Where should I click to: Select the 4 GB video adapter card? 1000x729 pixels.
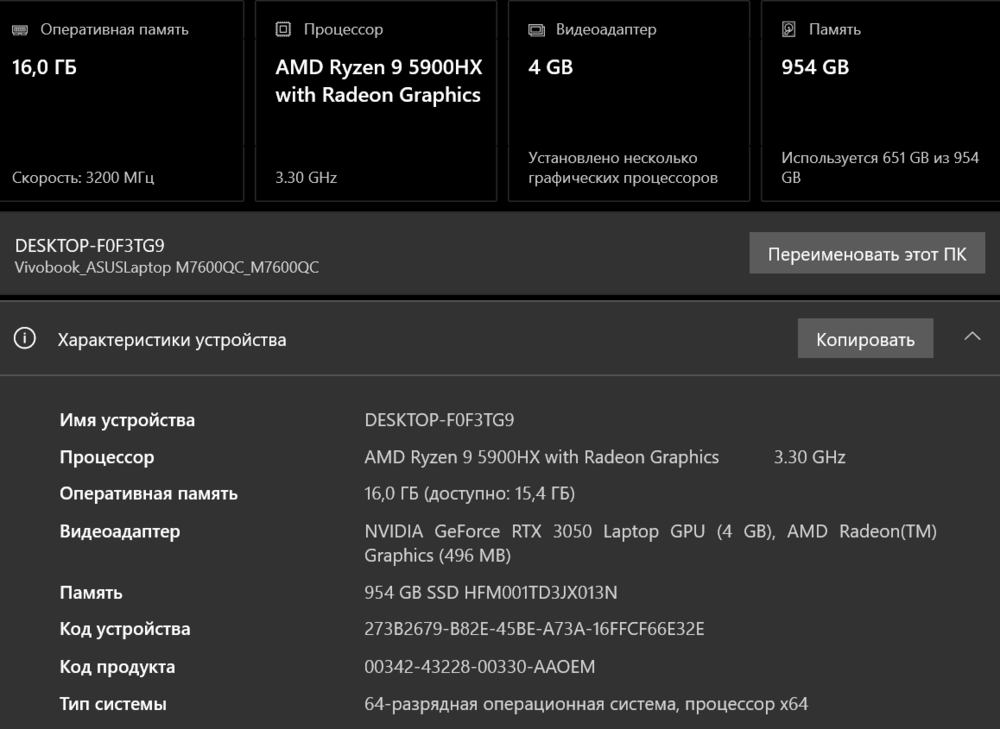(628, 100)
